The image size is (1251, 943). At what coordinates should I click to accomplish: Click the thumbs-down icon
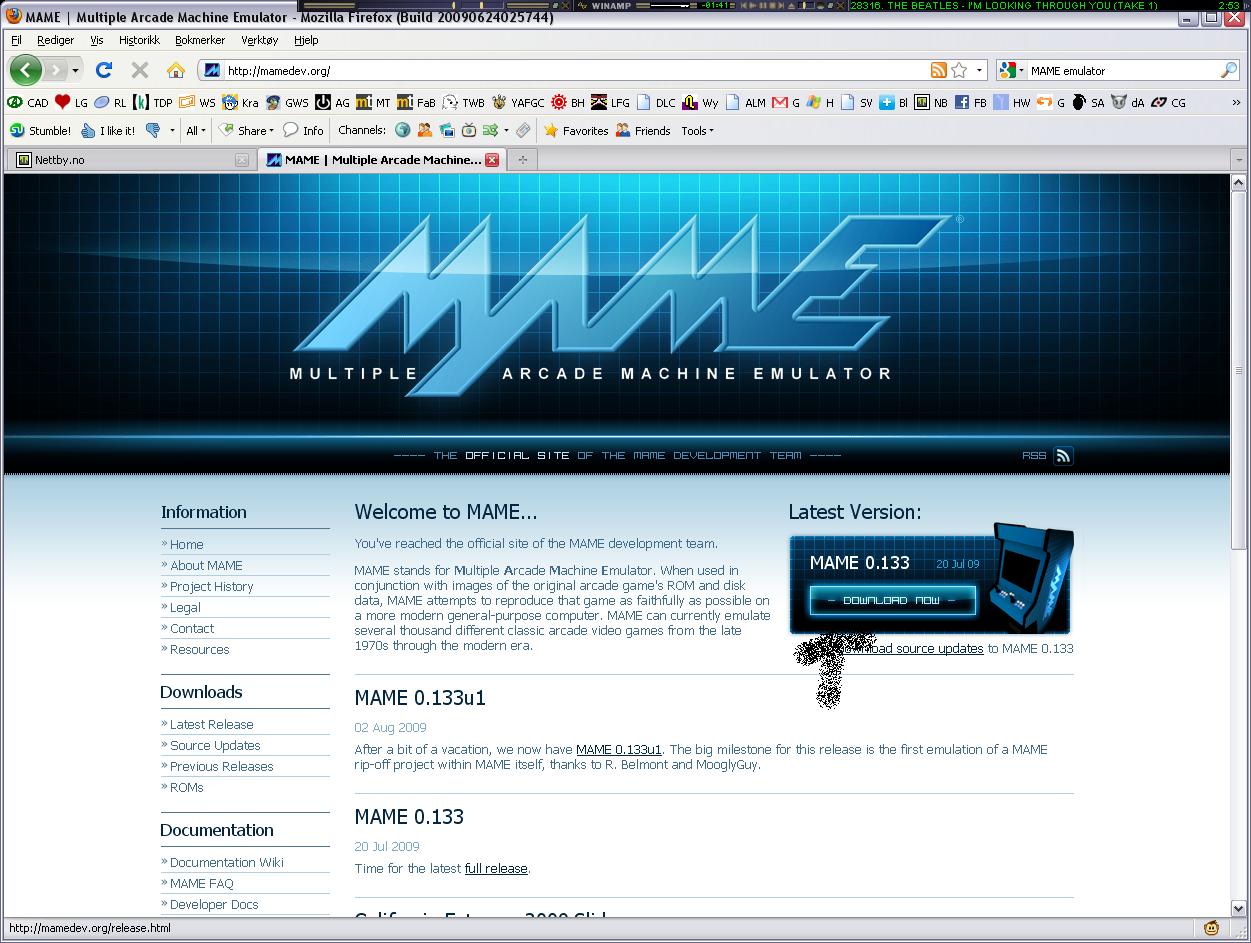[153, 130]
